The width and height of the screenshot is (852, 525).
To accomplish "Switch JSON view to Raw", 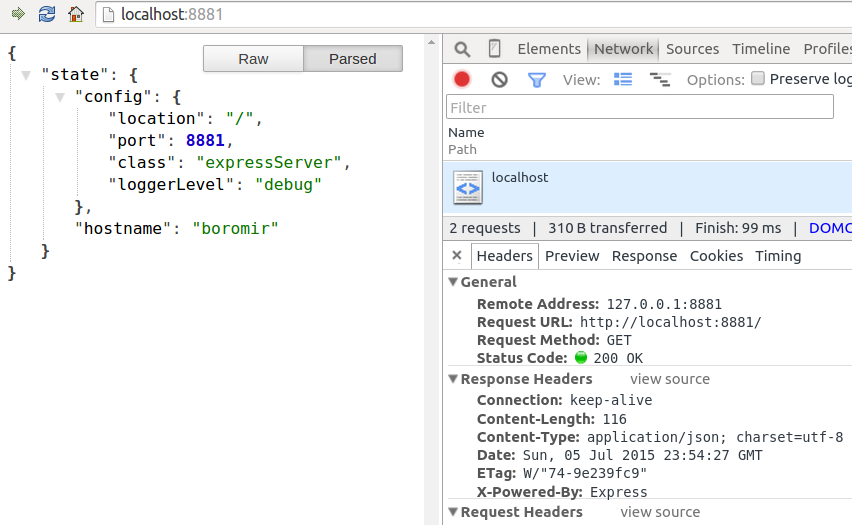I will 253,59.
